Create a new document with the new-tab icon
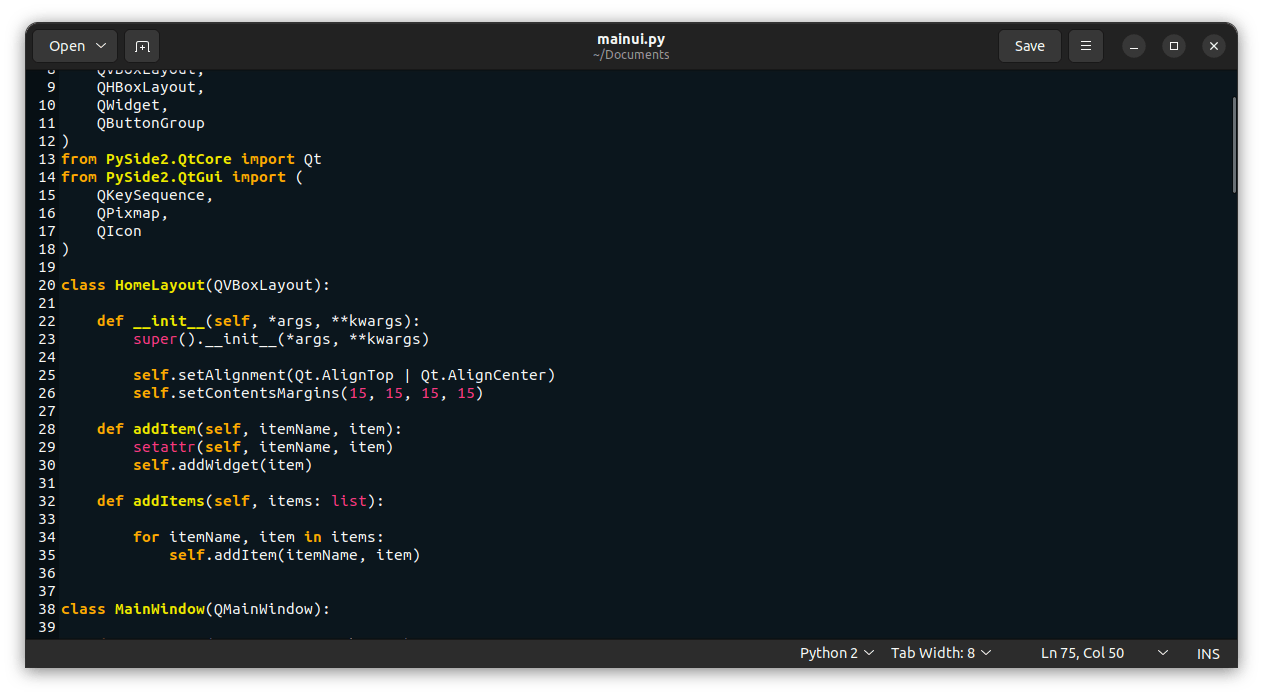 (x=142, y=46)
